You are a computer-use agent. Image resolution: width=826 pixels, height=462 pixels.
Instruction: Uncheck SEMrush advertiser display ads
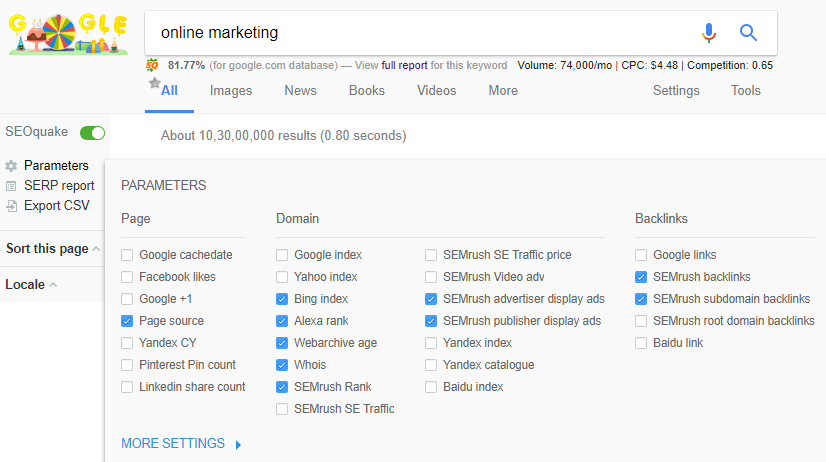[x=431, y=299]
